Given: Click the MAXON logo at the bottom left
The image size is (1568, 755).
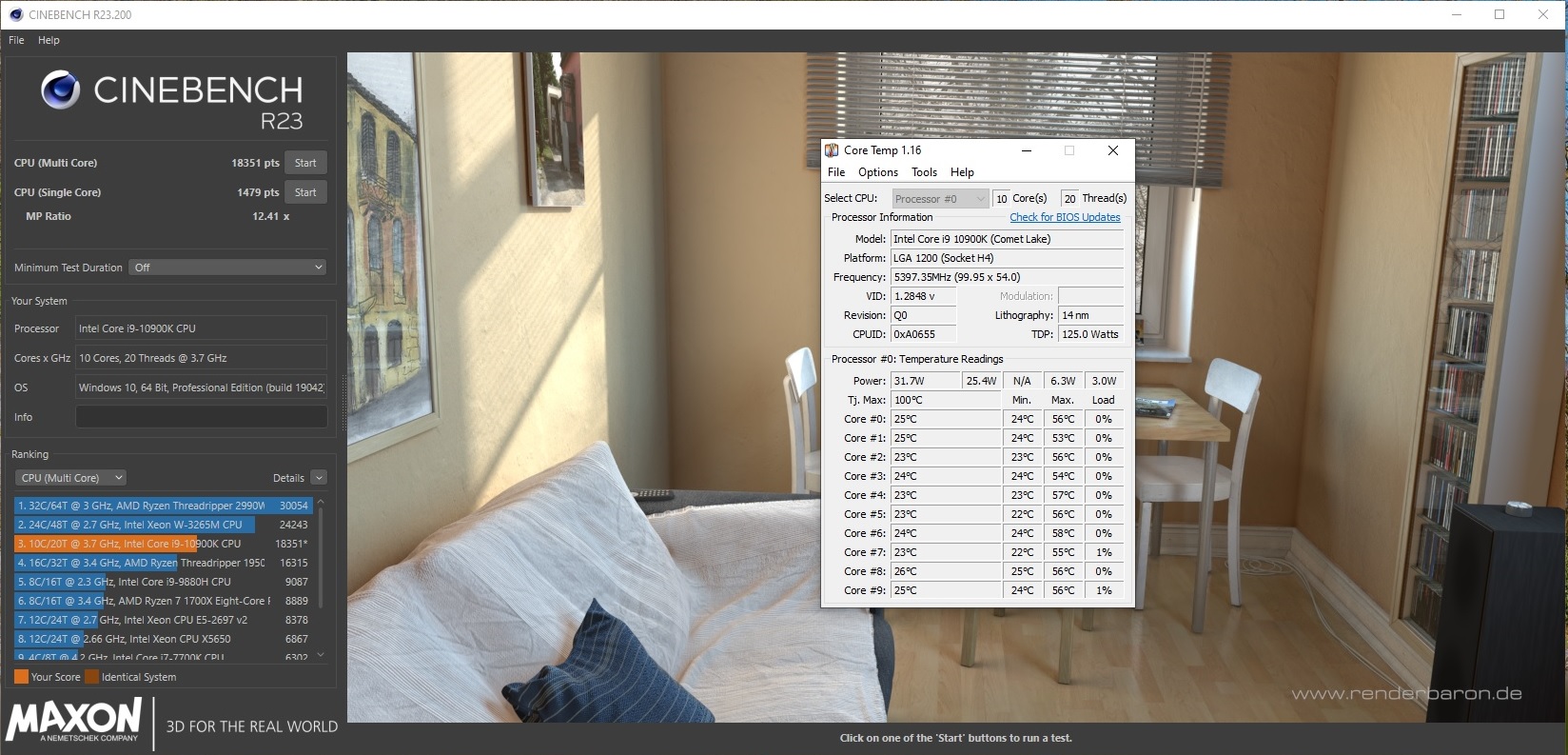Looking at the screenshot, I should [x=74, y=720].
